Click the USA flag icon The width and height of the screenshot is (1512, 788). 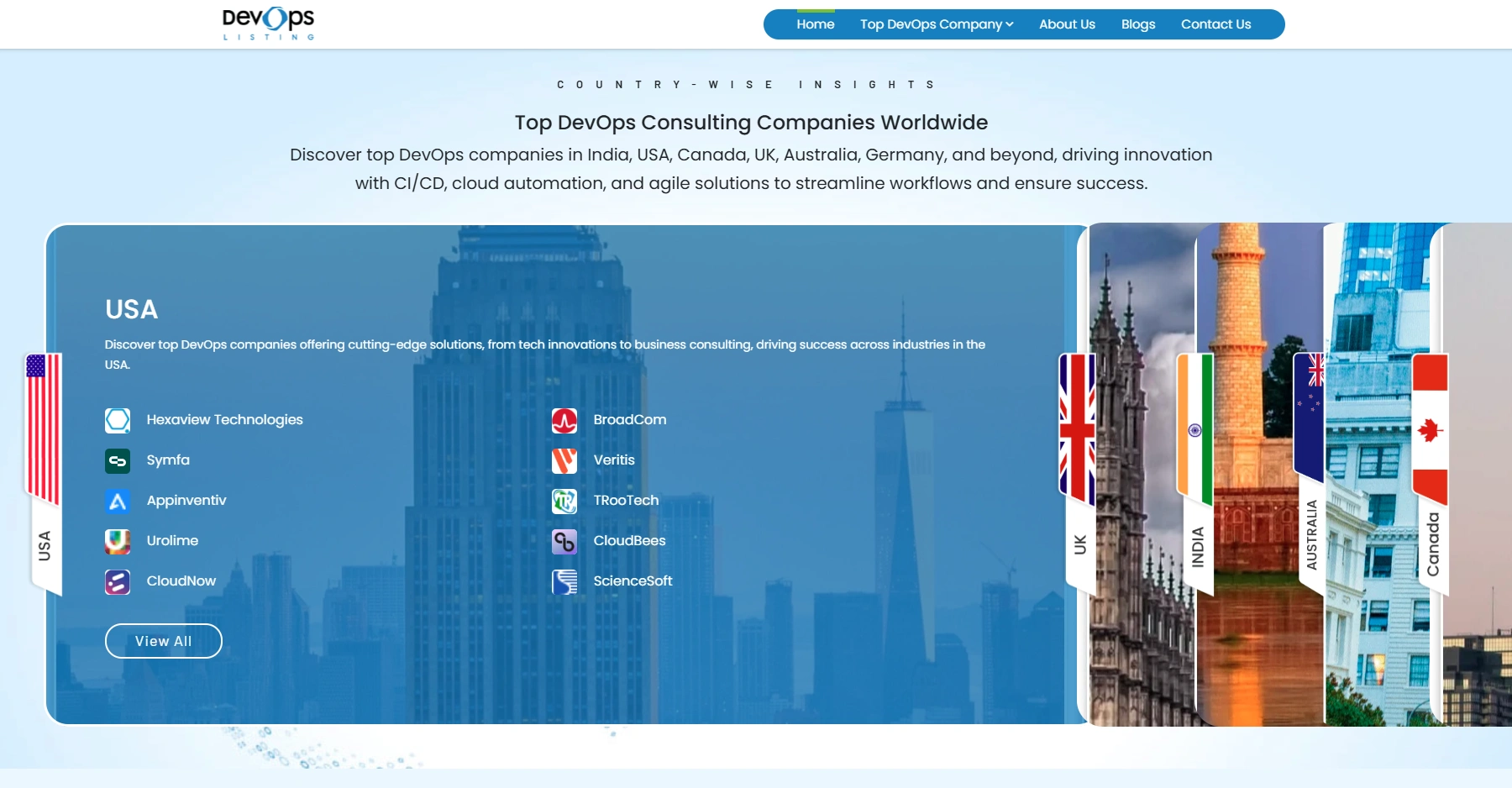[44, 428]
